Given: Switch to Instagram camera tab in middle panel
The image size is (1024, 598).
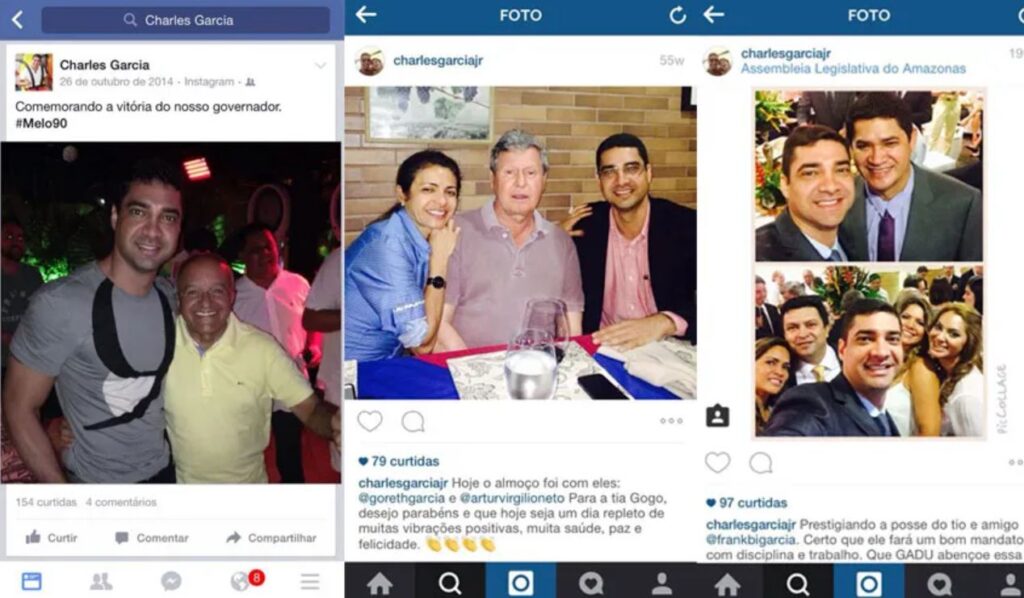Looking at the screenshot, I should [x=520, y=582].
